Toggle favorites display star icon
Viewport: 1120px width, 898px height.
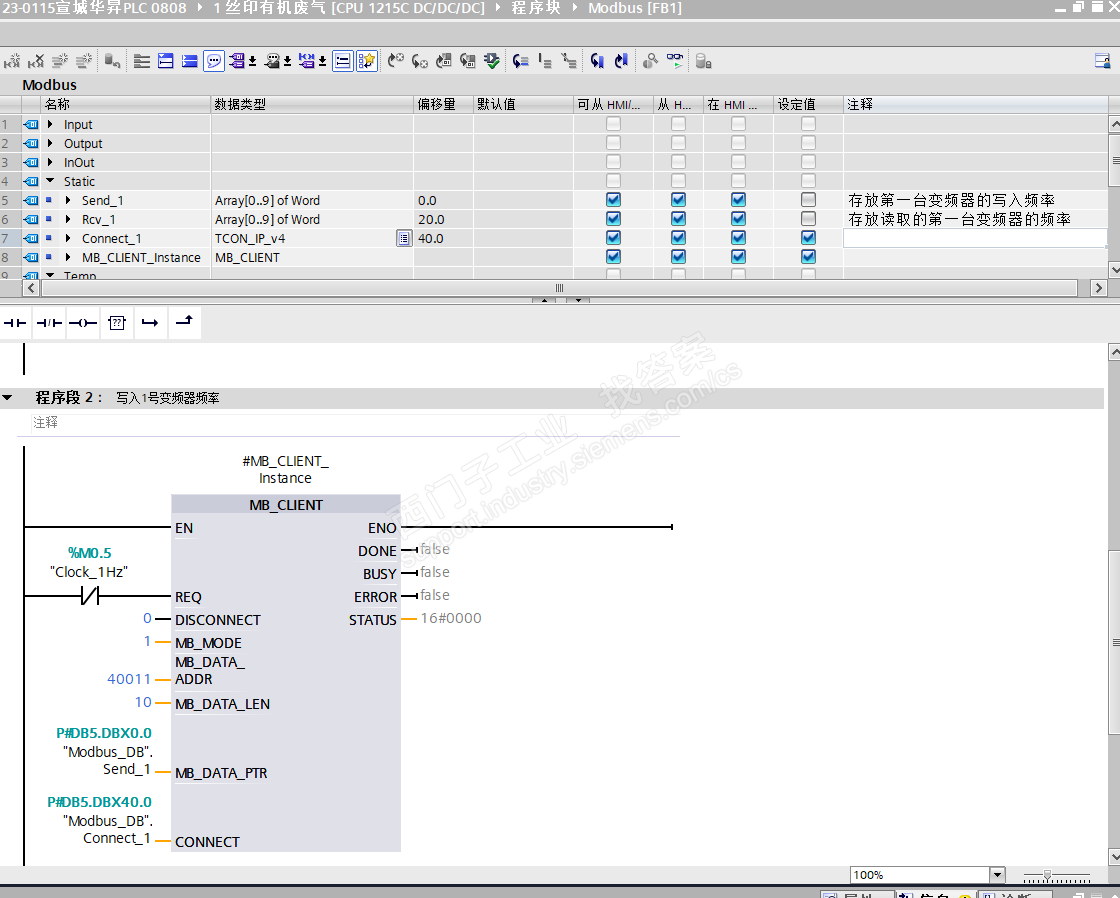(367, 61)
